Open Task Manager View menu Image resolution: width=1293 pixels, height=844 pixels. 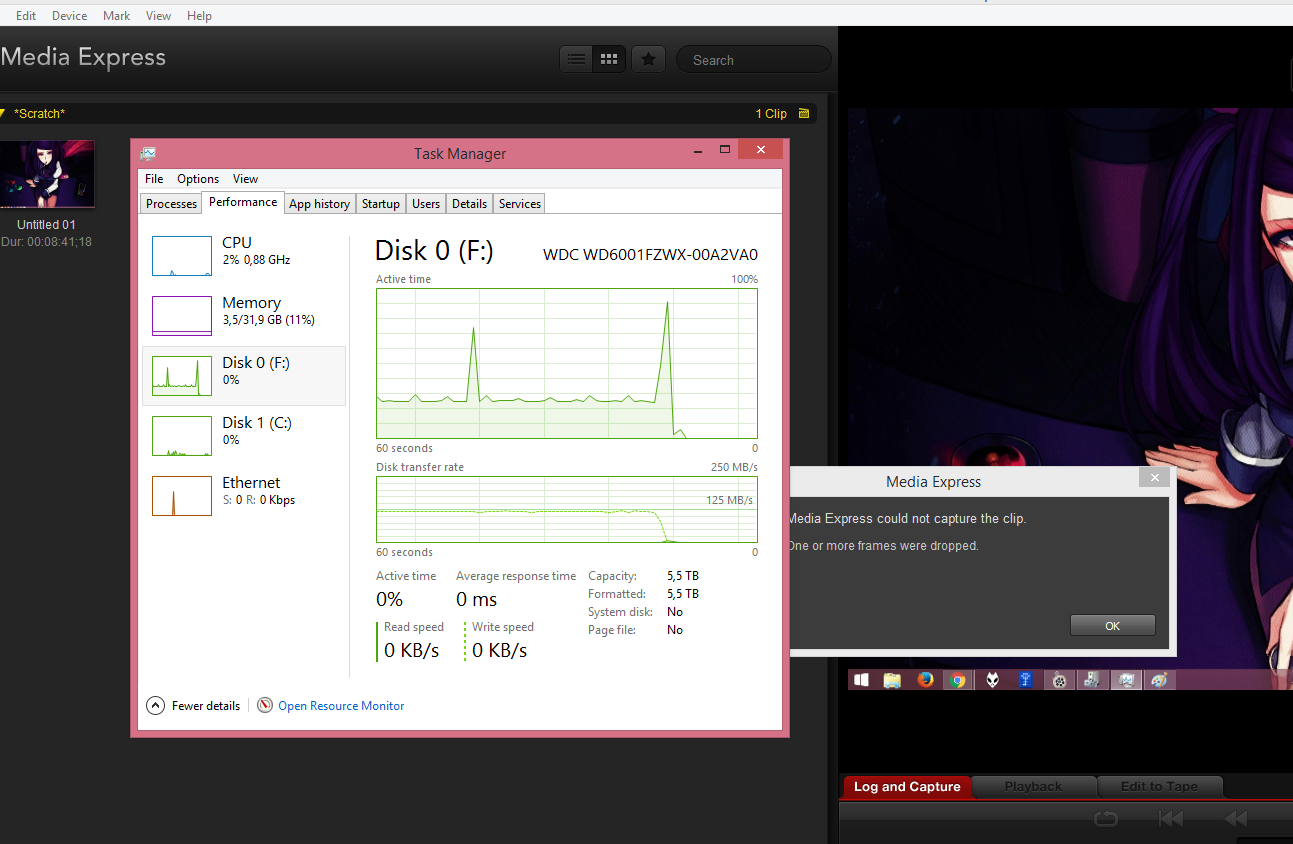[245, 179]
